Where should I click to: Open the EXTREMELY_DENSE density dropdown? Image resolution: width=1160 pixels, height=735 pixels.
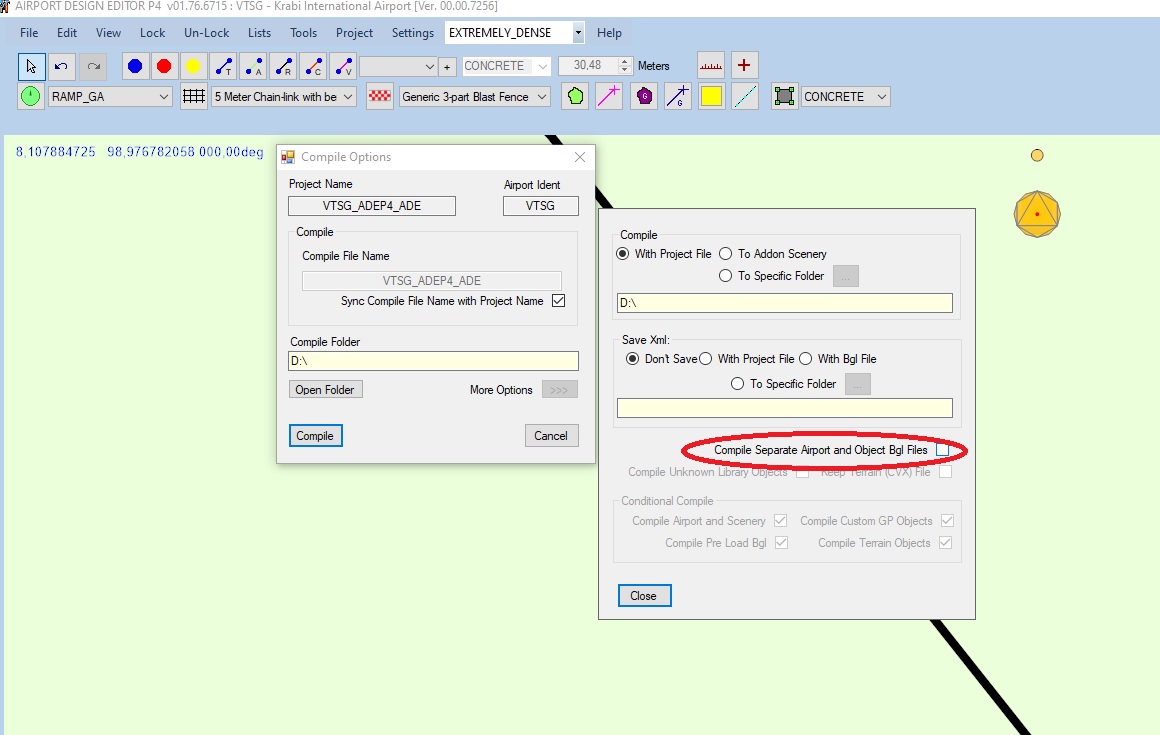(x=577, y=32)
